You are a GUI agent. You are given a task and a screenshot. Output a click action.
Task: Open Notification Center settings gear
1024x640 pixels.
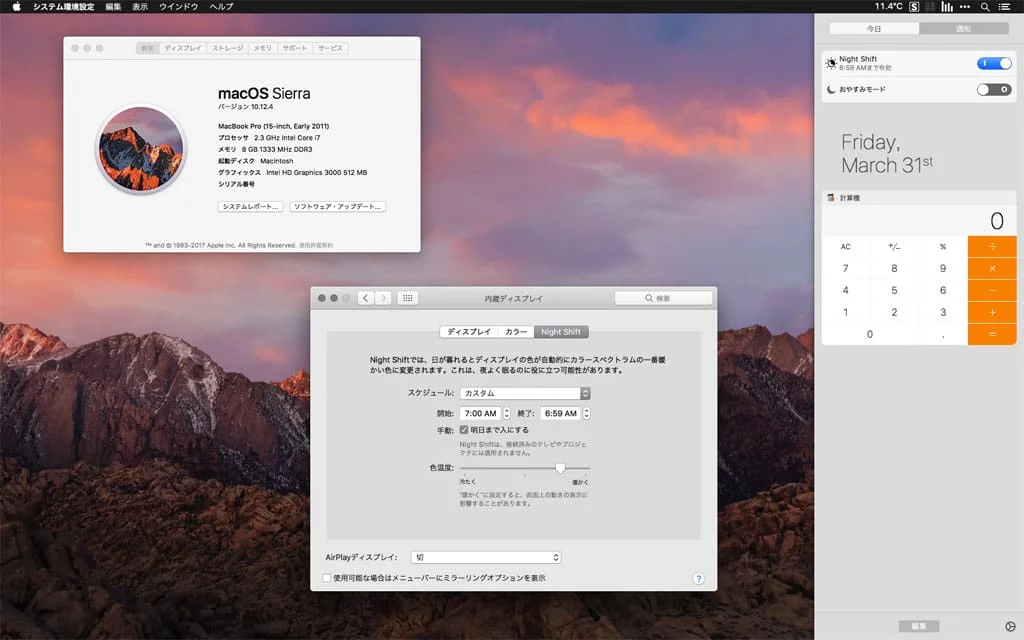1010,626
